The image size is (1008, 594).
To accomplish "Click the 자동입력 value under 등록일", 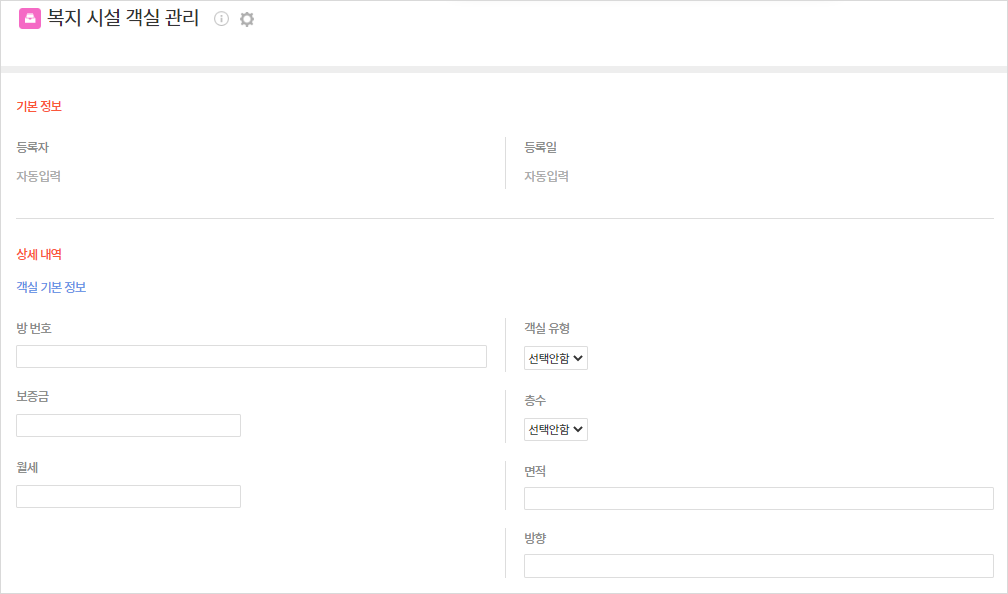I will (547, 176).
